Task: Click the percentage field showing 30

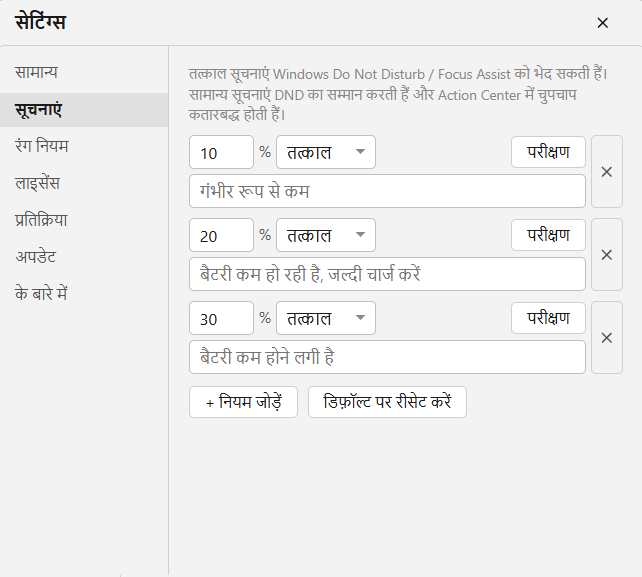Action: tap(221, 318)
